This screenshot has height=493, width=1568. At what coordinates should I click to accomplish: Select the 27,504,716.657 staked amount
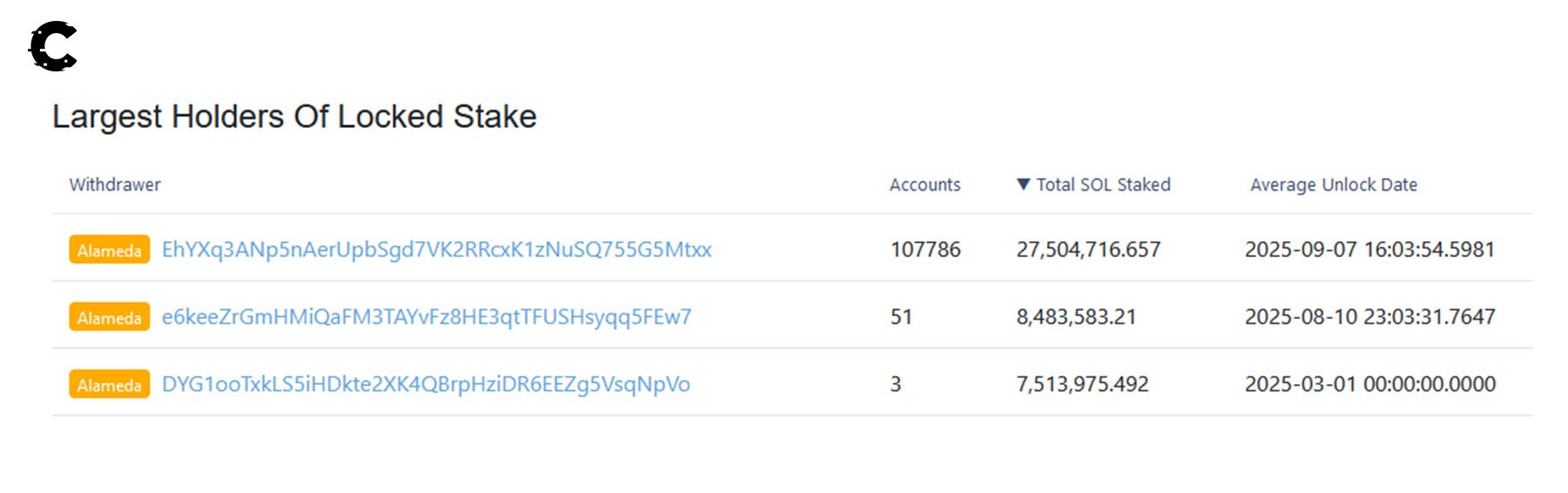pos(1088,250)
